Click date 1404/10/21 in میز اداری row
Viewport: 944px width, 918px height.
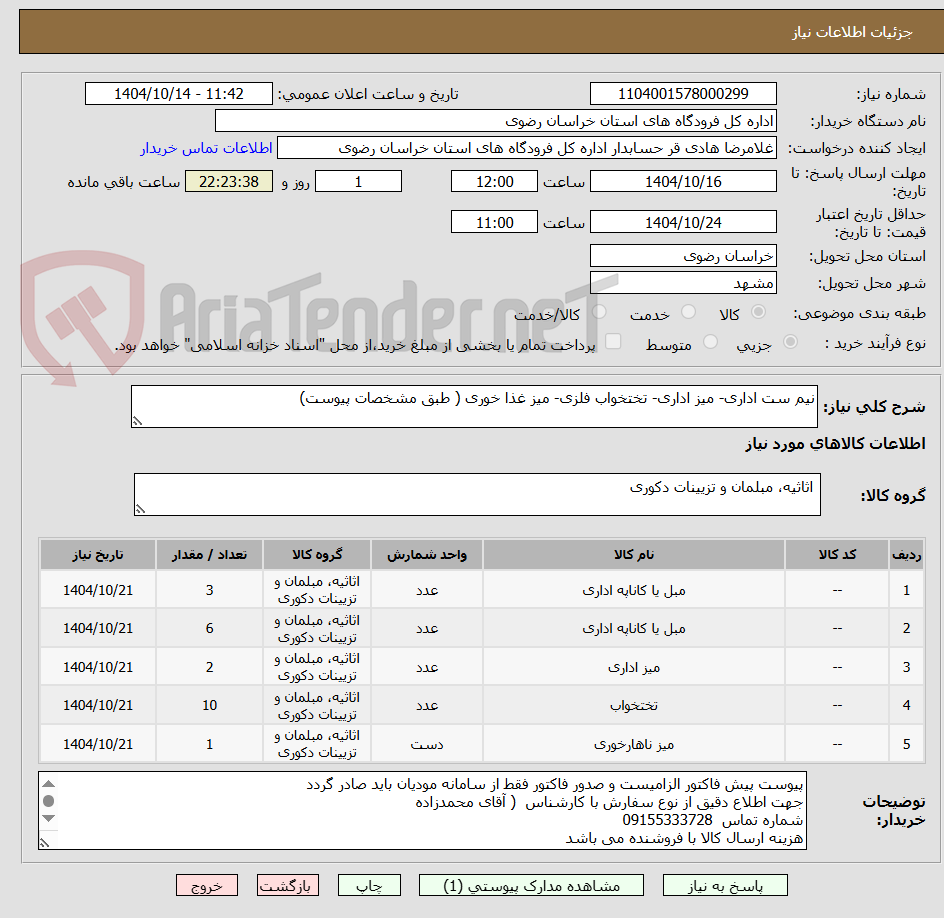point(98,667)
